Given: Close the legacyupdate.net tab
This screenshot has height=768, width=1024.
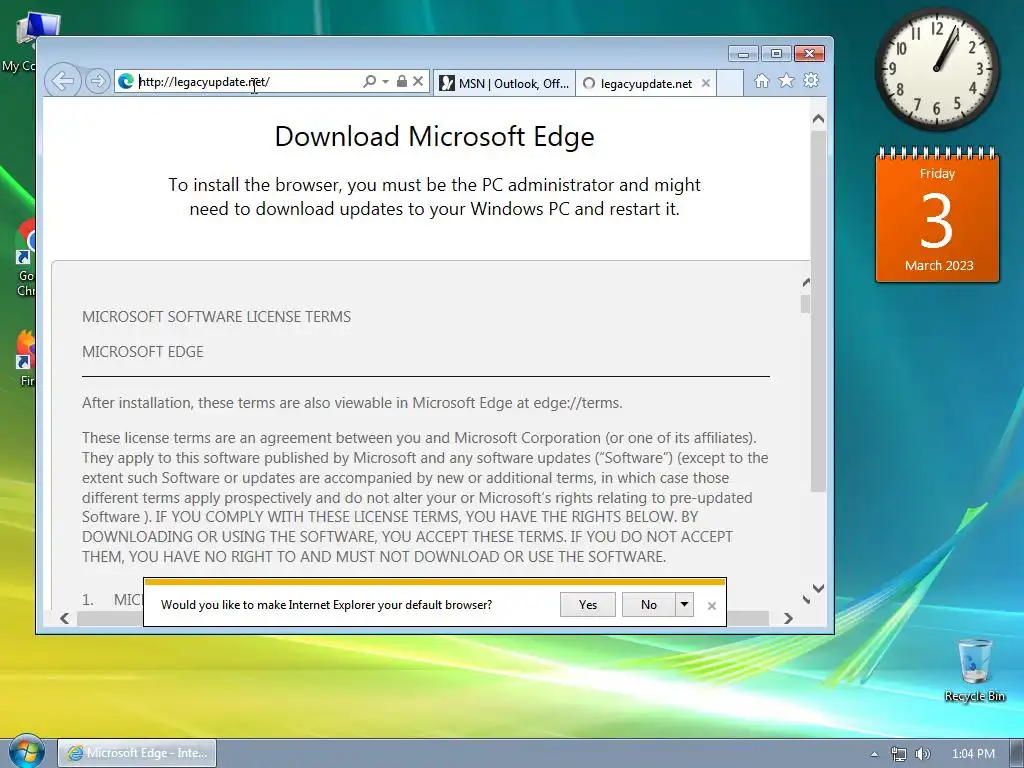Looking at the screenshot, I should tap(705, 84).
